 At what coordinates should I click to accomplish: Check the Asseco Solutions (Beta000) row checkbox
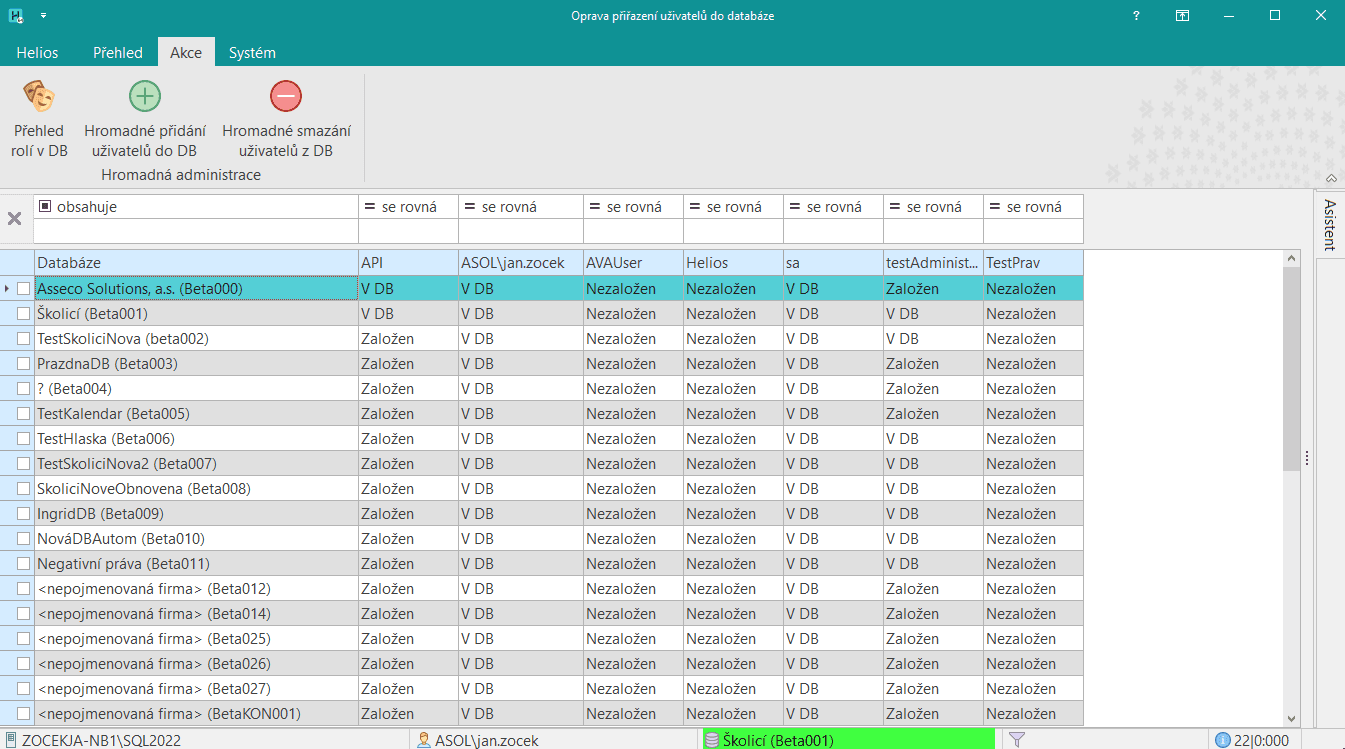tap(24, 289)
